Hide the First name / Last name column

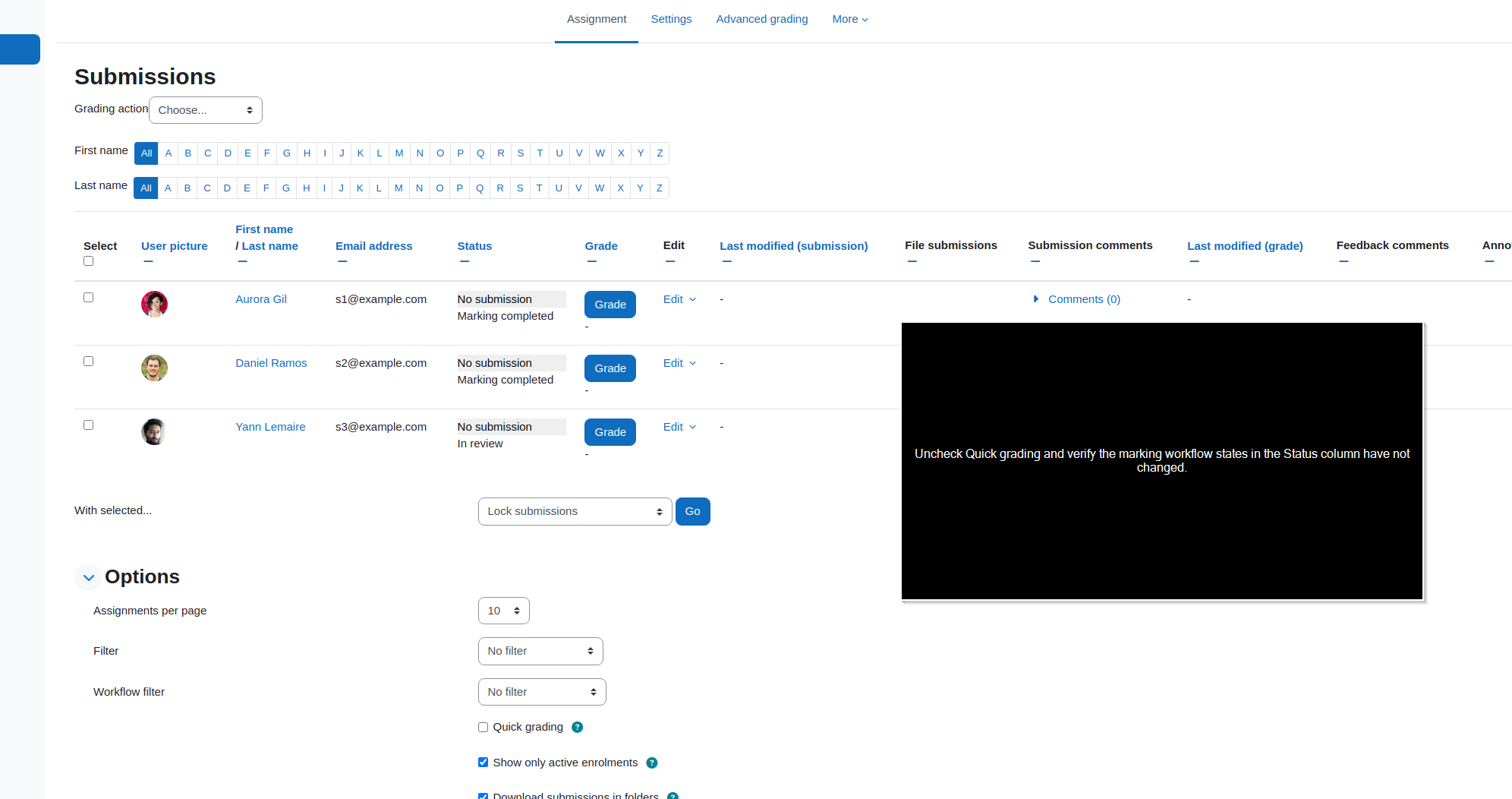coord(242,262)
